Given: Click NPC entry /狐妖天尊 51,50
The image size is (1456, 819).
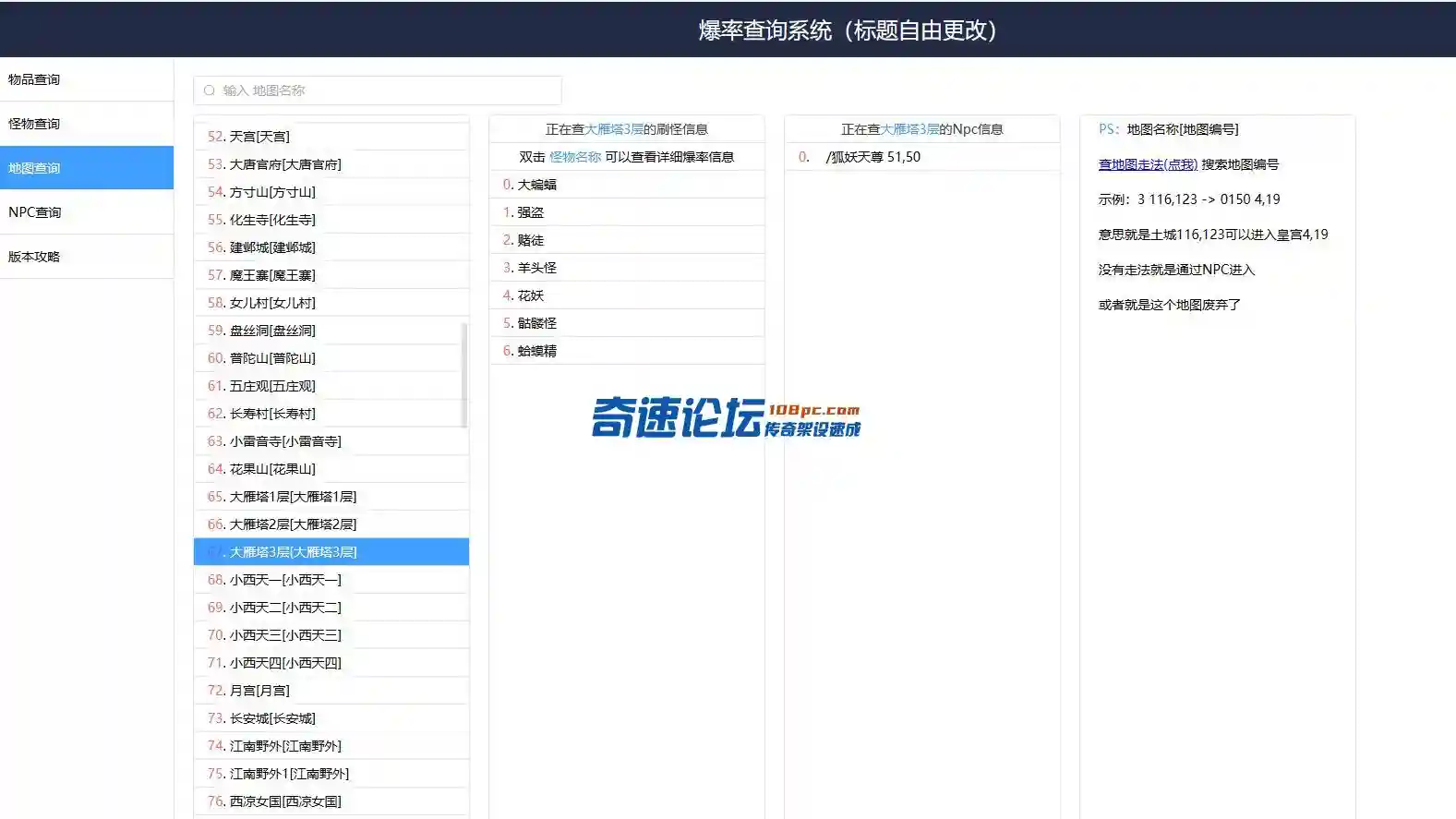Looking at the screenshot, I should tap(922, 157).
